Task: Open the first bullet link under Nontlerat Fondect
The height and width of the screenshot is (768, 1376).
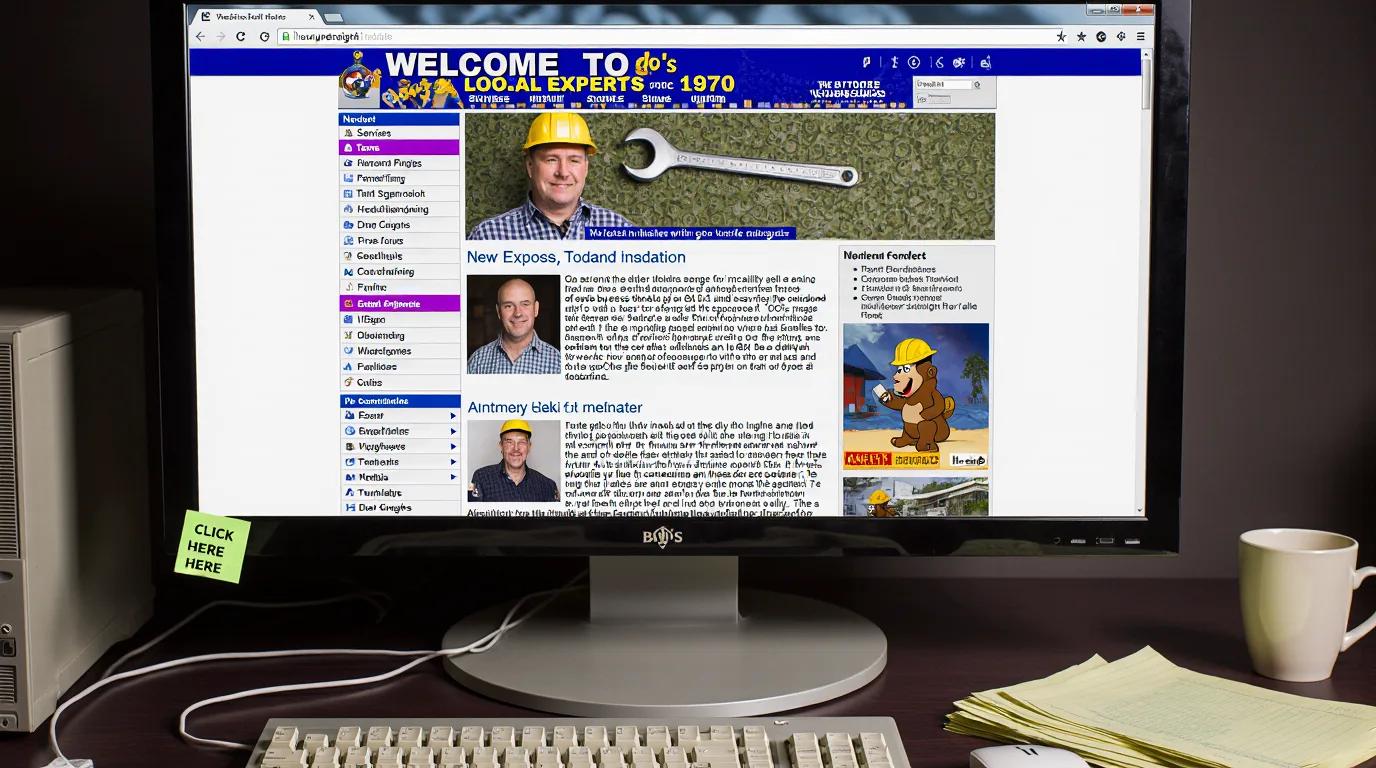Action: tap(897, 269)
